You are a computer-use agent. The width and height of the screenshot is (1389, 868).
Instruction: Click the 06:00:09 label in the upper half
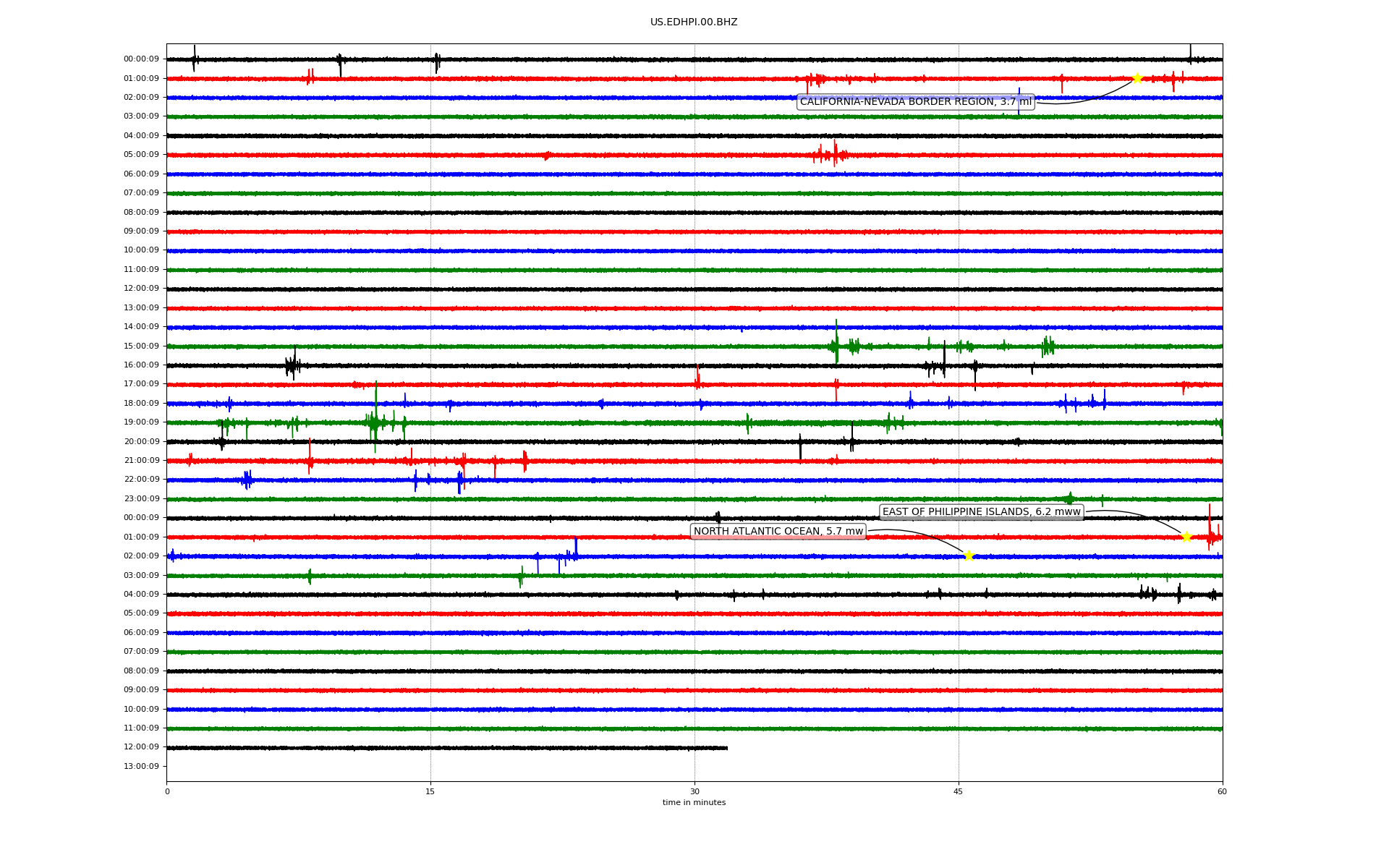[x=141, y=174]
